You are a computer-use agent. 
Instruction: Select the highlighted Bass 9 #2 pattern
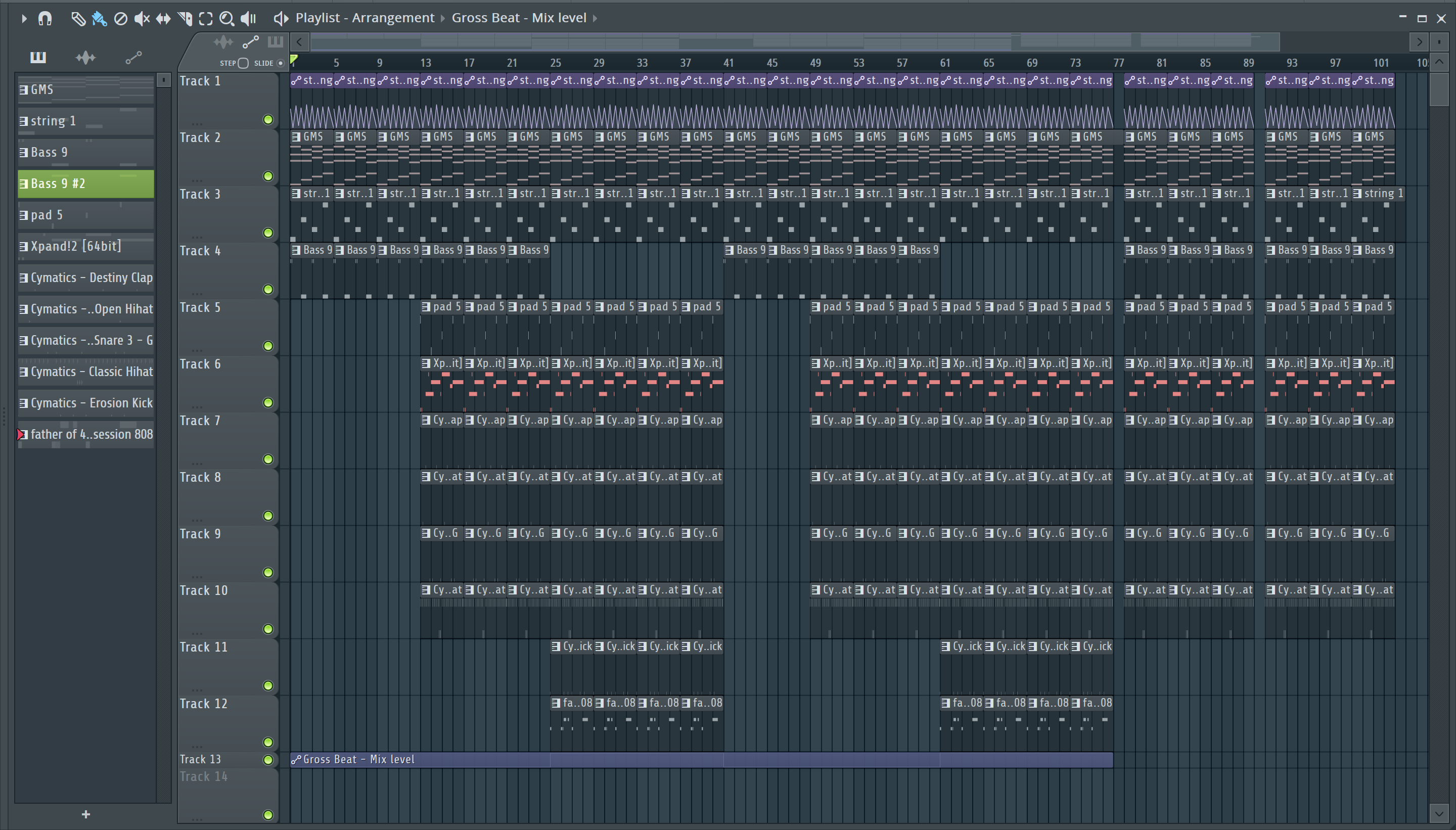(85, 183)
